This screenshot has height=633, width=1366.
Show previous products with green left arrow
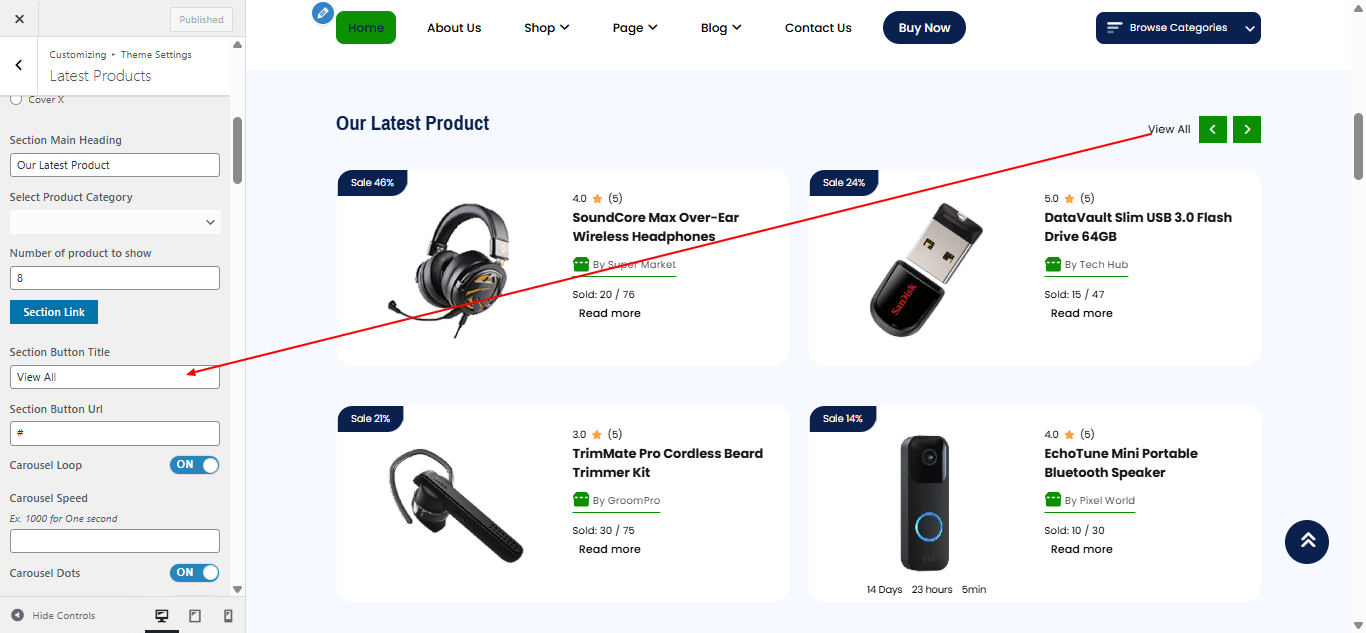1212,129
